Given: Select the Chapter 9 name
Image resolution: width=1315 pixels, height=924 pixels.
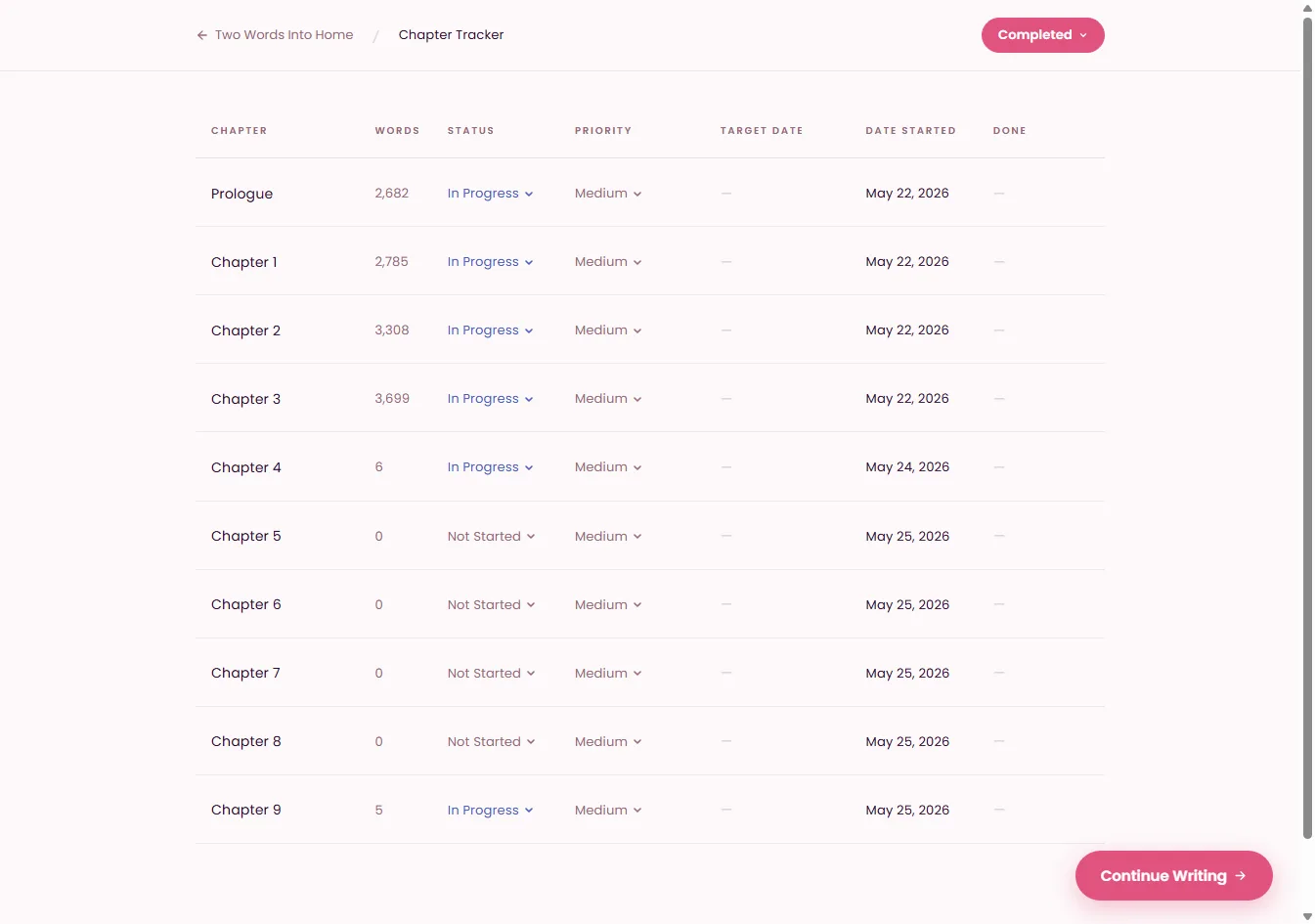Looking at the screenshot, I should (245, 811).
